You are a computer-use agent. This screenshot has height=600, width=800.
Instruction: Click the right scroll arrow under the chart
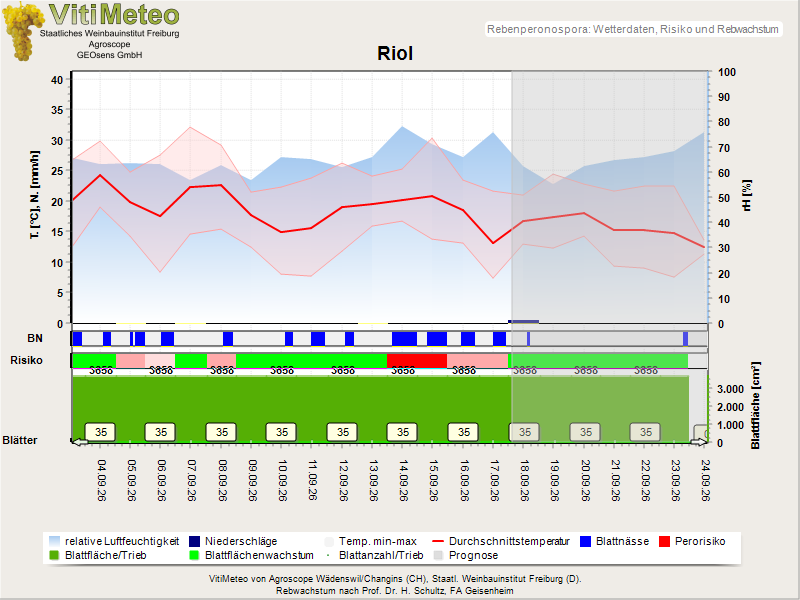point(699,442)
